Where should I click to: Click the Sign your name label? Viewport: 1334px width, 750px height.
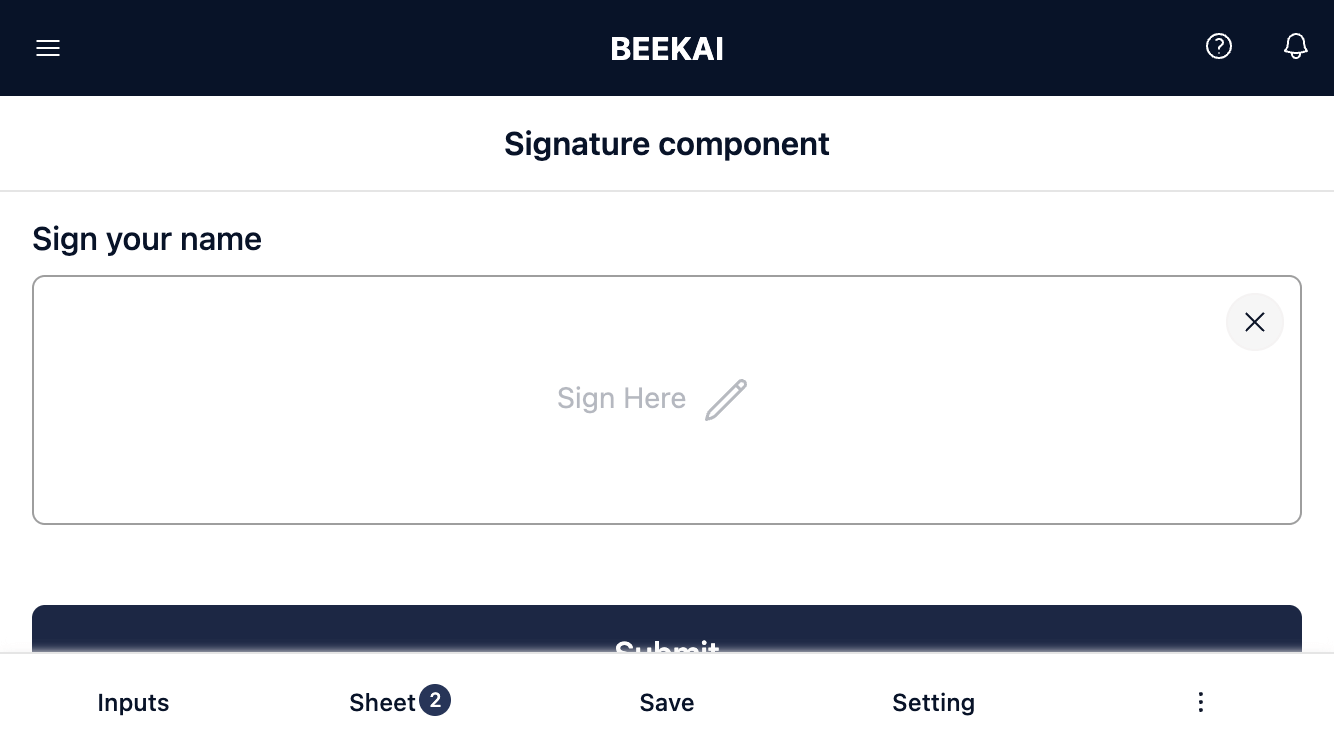pyautogui.click(x=147, y=239)
